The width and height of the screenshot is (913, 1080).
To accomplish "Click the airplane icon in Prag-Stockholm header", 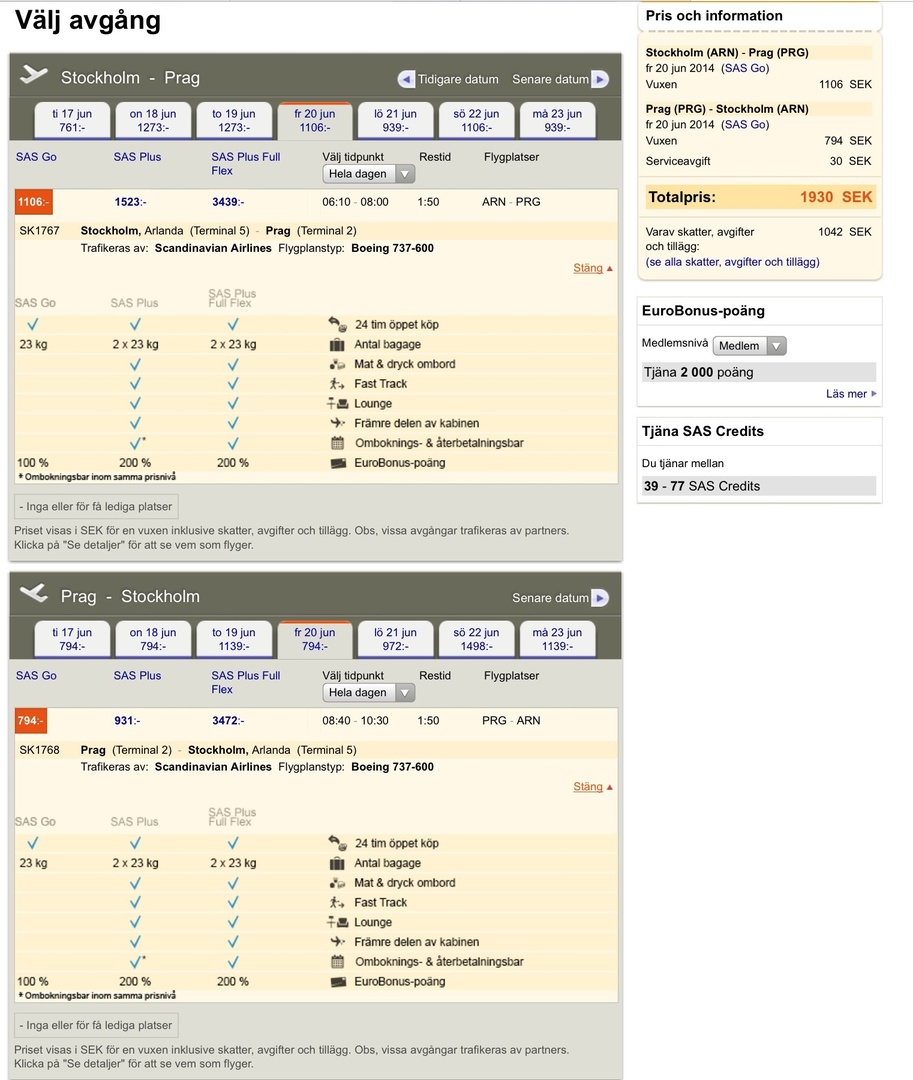I will coord(34,593).
